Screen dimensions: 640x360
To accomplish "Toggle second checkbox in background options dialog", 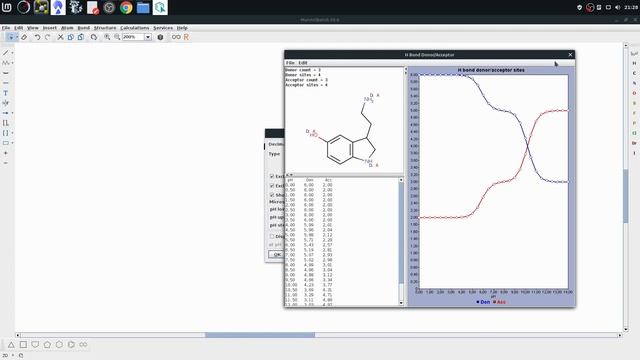I will click(272, 186).
